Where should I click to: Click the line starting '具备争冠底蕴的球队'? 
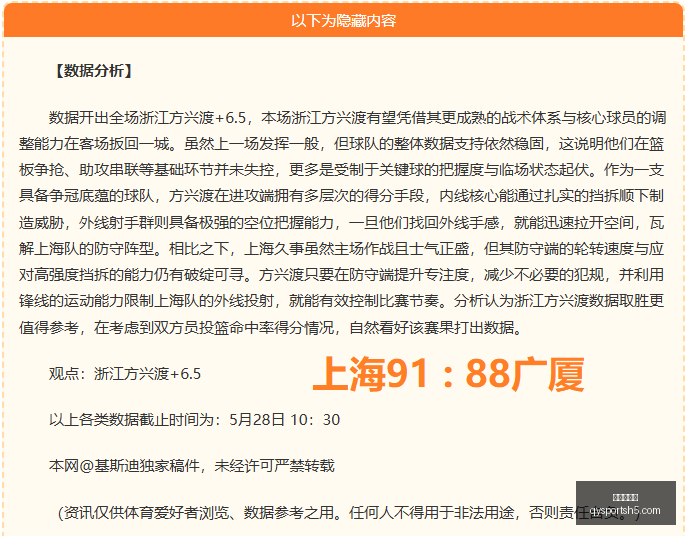[x=342, y=196]
